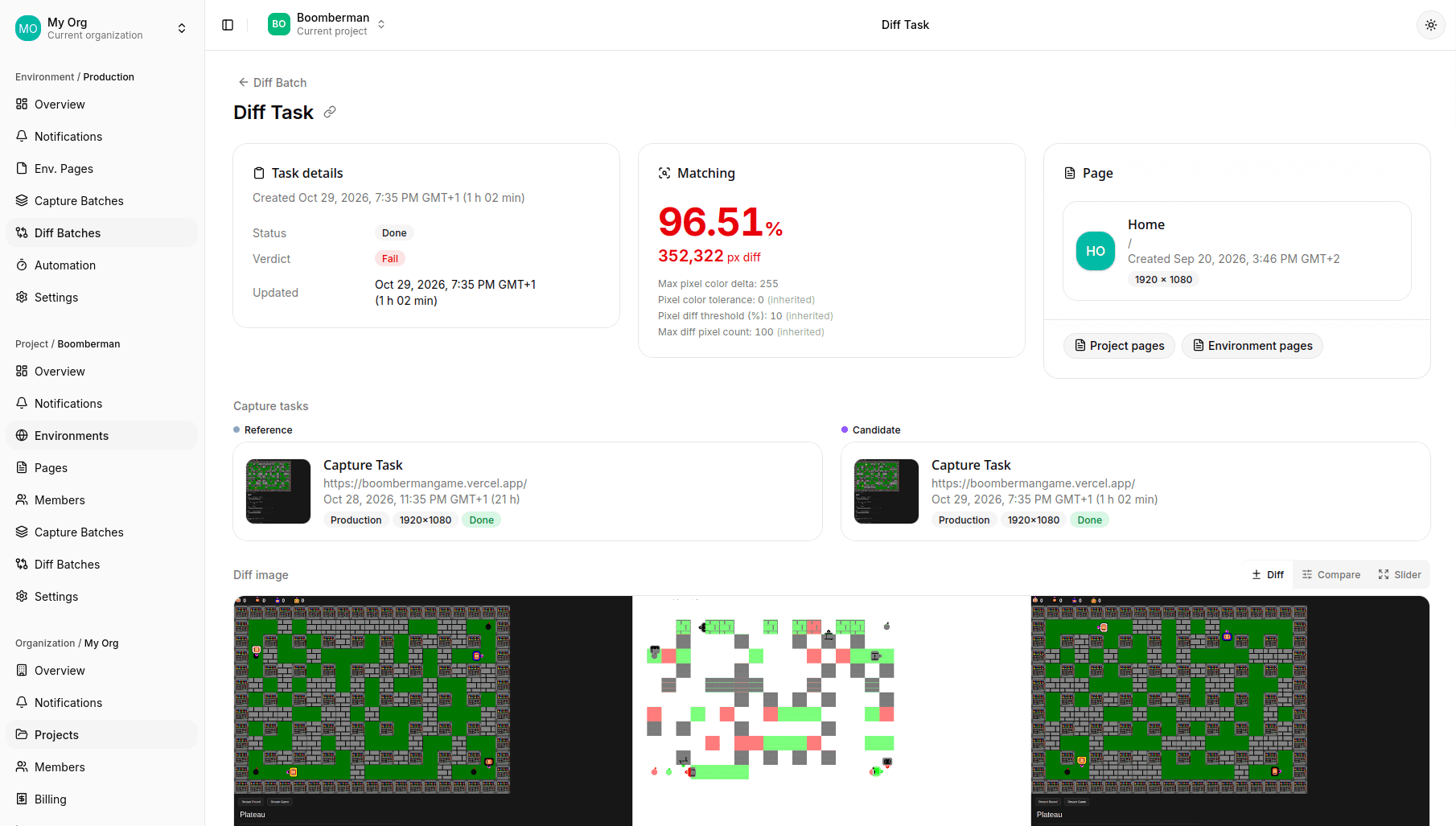Viewport: 1456px width, 826px height.
Task: Open Environment Capture Batches
Action: (x=102, y=201)
